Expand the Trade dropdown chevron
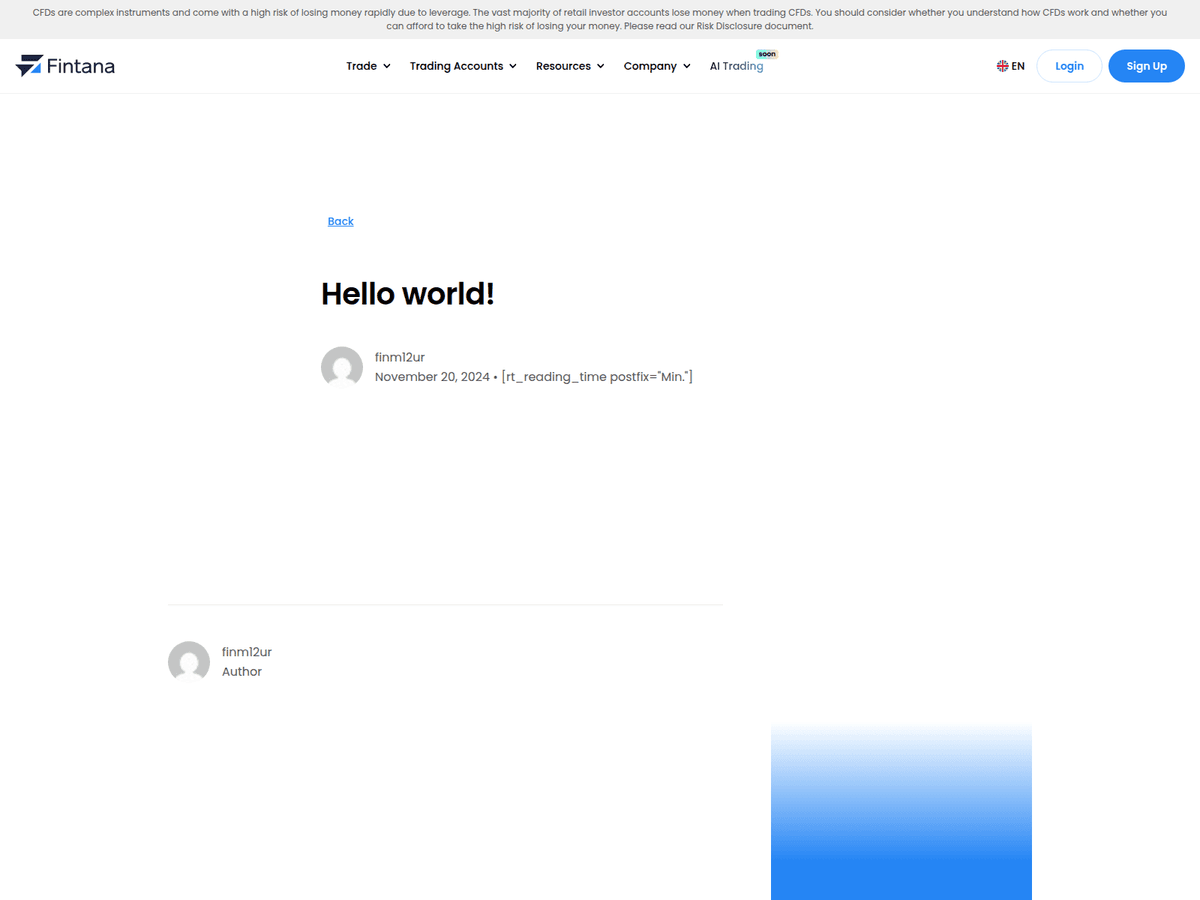The width and height of the screenshot is (1200, 900). [x=386, y=66]
